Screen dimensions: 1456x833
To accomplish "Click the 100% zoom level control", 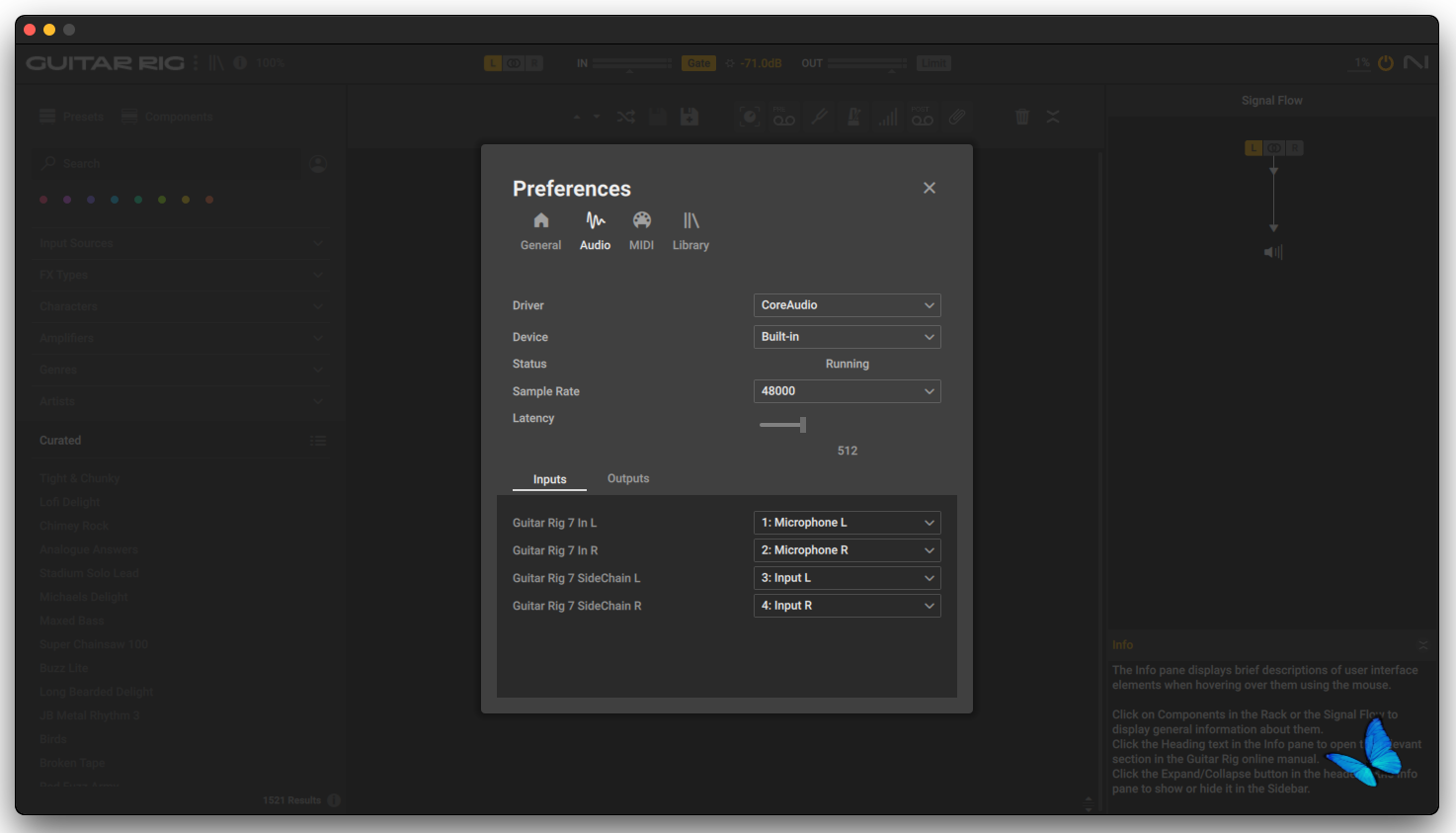I will [x=270, y=63].
